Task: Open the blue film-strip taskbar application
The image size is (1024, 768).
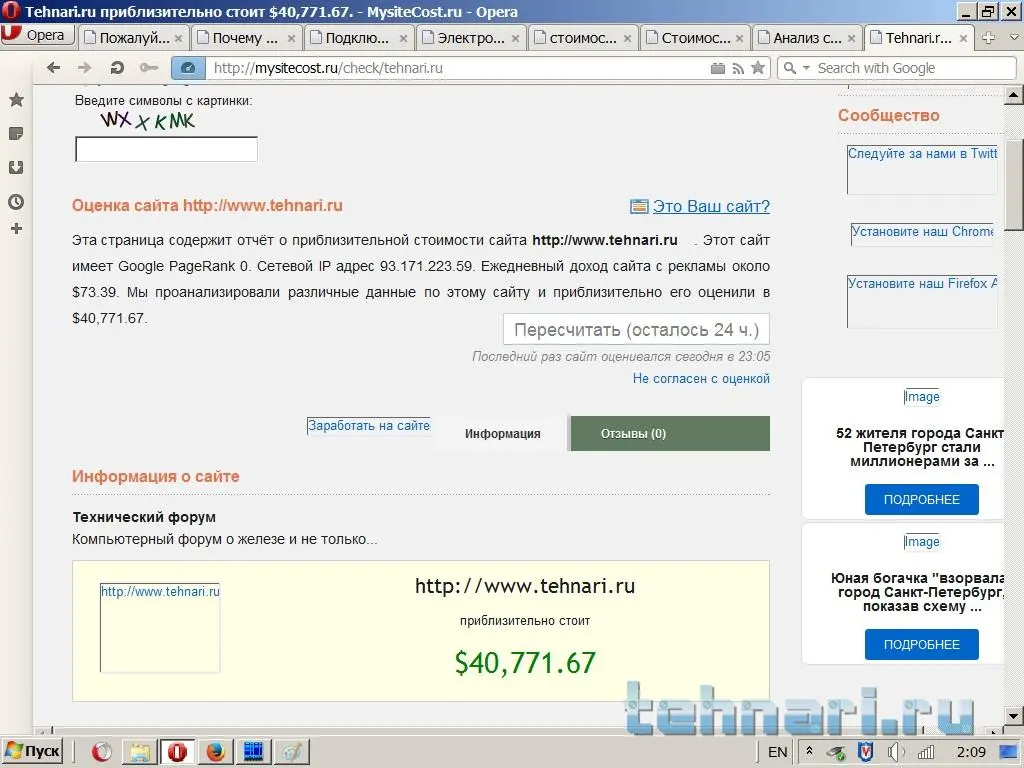Action: (x=253, y=752)
